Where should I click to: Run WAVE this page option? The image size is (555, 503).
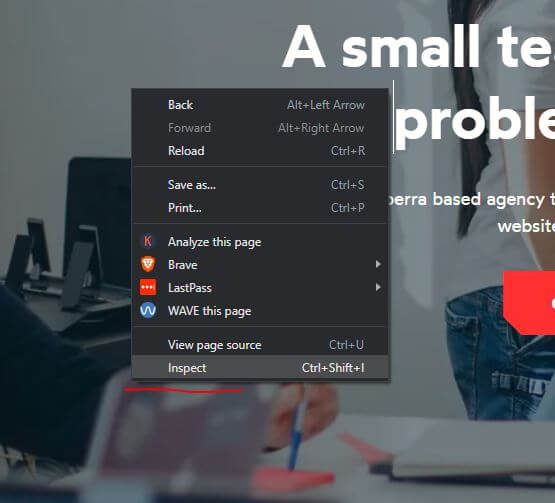[261, 311]
